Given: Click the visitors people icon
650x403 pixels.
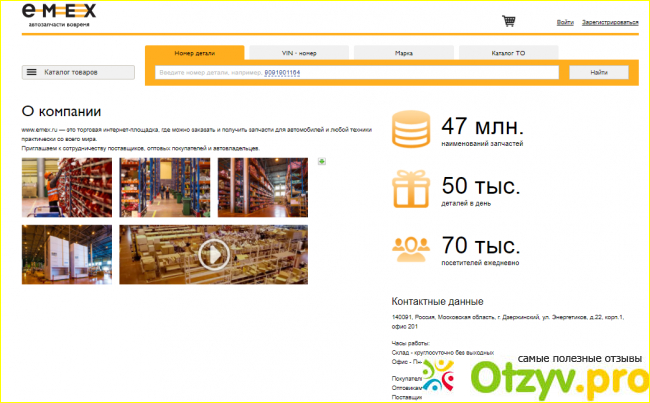Looking at the screenshot, I should [411, 247].
